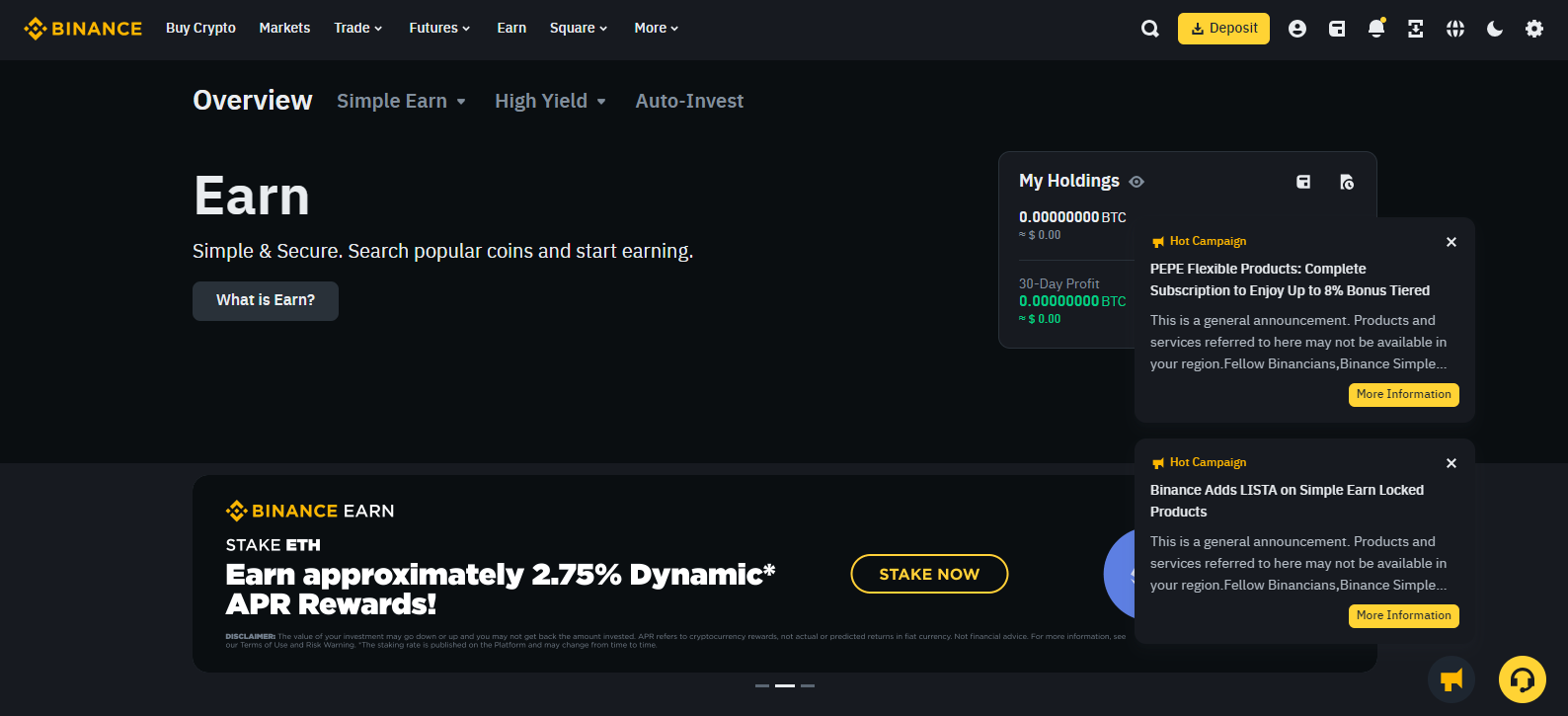Viewport: 1568px width, 716px height.
Task: Click the STAKE NOW button
Action: [929, 574]
